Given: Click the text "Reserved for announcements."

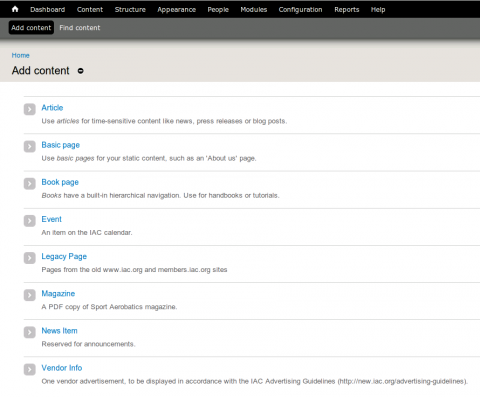Looking at the screenshot, I should 88,344.
